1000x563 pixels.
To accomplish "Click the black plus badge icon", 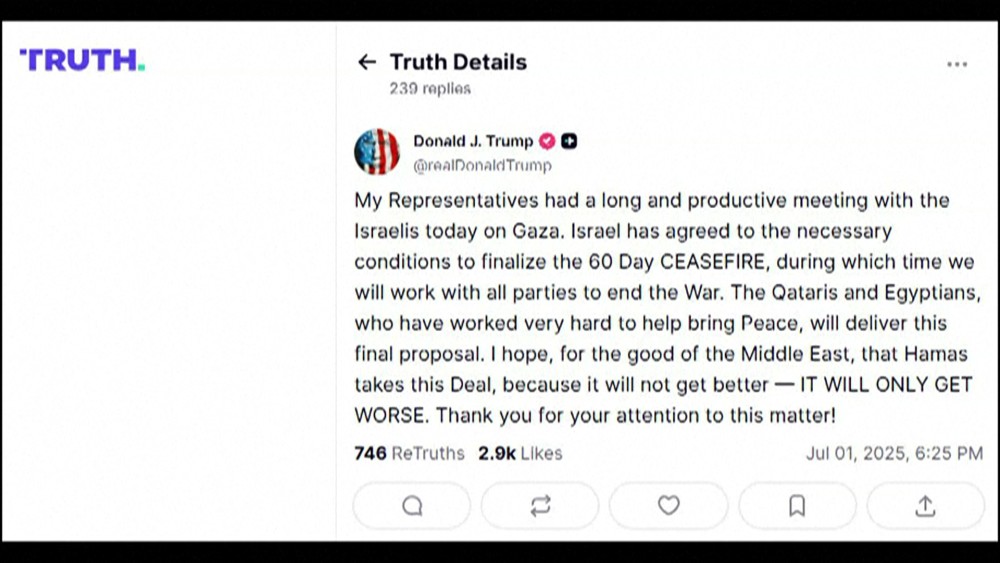I will pos(569,141).
